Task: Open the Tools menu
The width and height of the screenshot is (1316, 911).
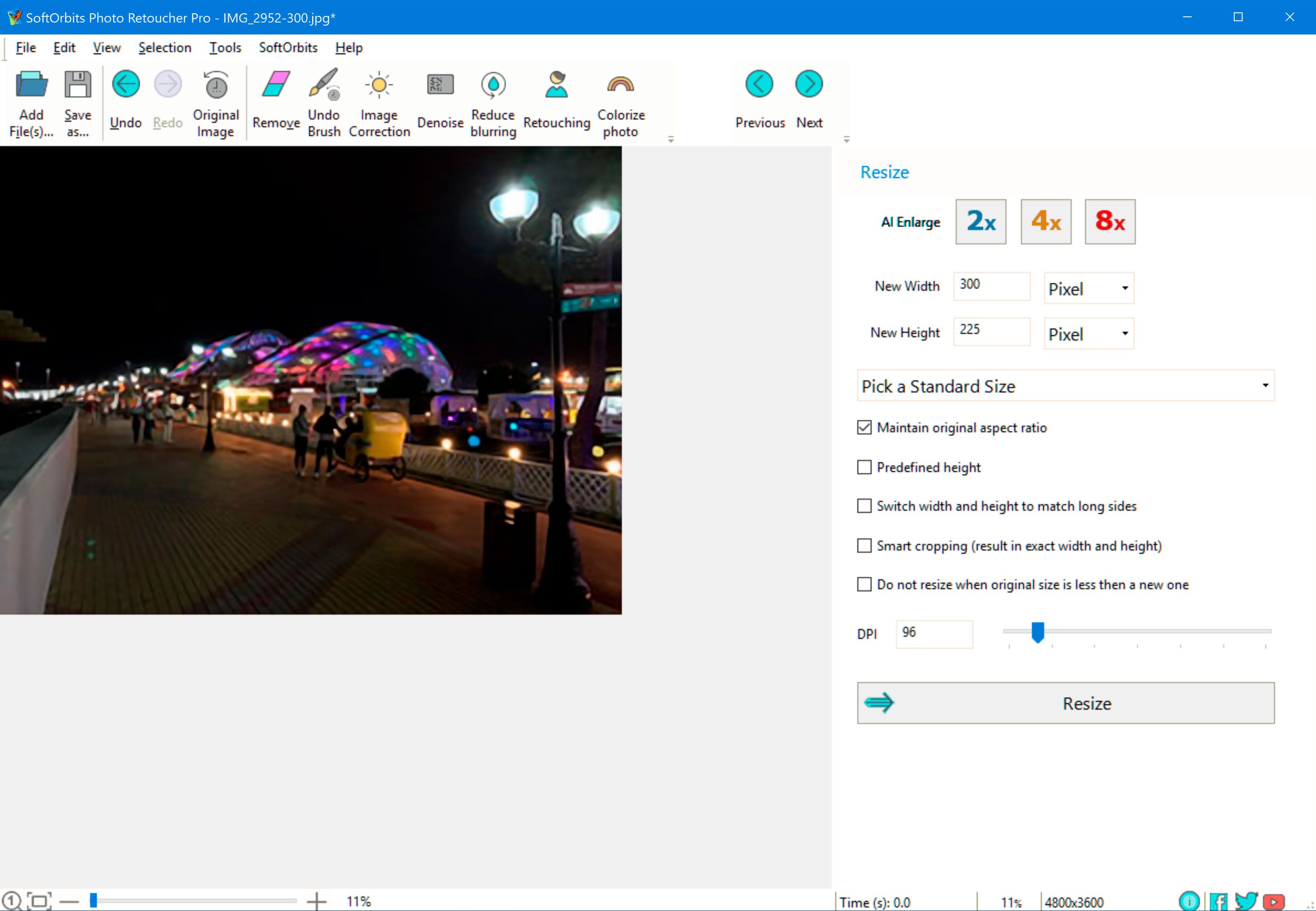Action: pyautogui.click(x=224, y=46)
